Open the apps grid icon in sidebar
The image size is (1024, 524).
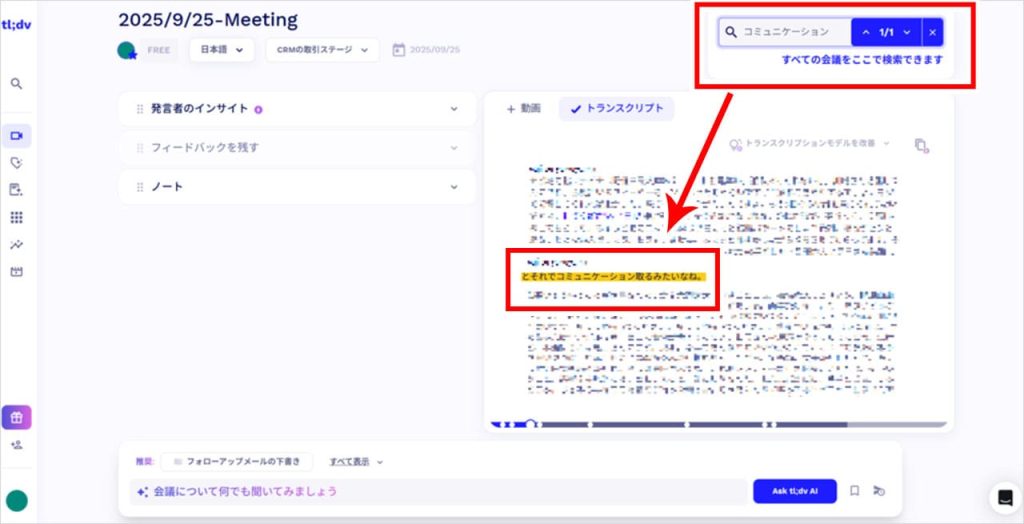[x=16, y=217]
